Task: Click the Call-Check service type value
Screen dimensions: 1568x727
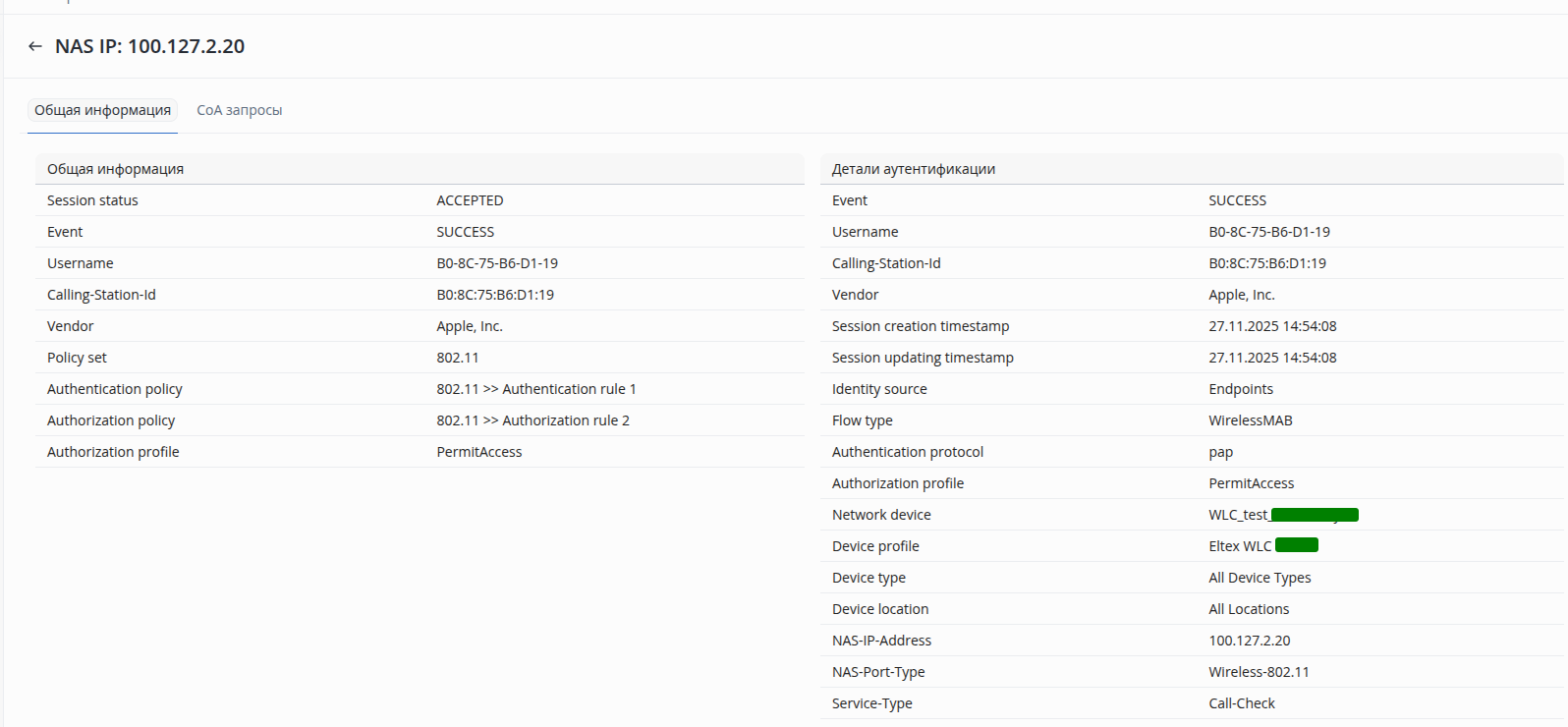Action: click(1242, 703)
